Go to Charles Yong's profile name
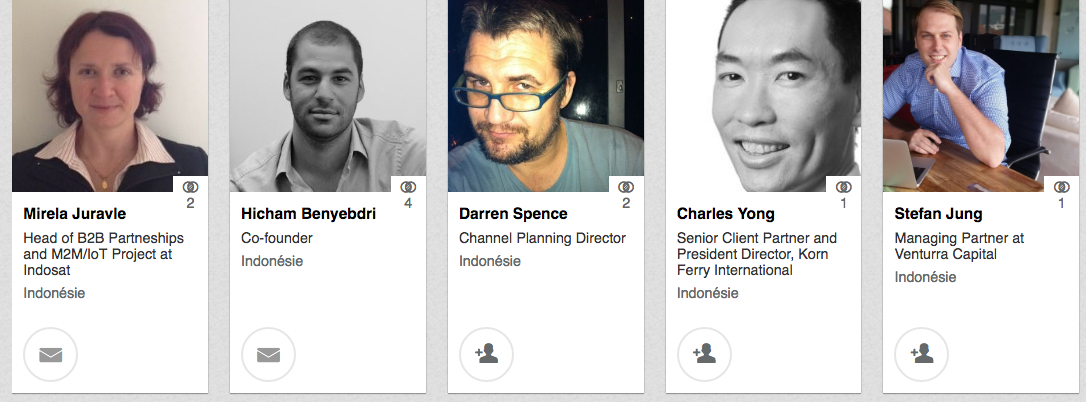Screen dimensions: 1086x402 point(725,214)
